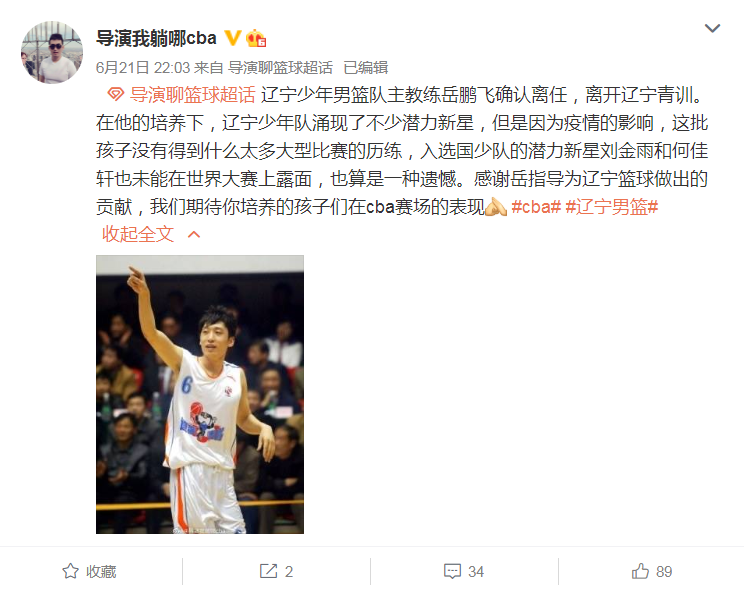Toggle 收藏 to save this post
The image size is (744, 594).
click(90, 571)
